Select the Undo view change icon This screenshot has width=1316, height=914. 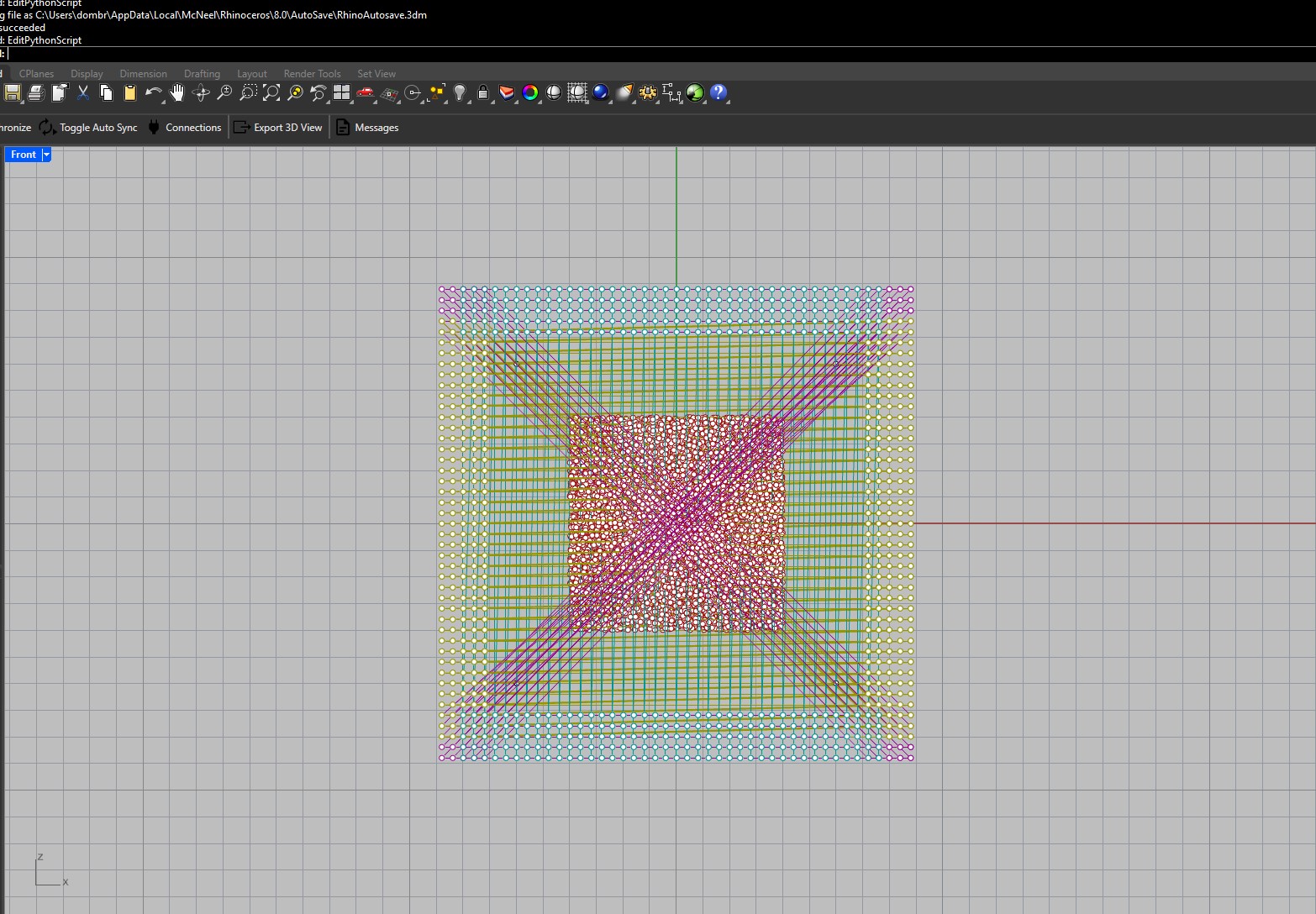318,93
